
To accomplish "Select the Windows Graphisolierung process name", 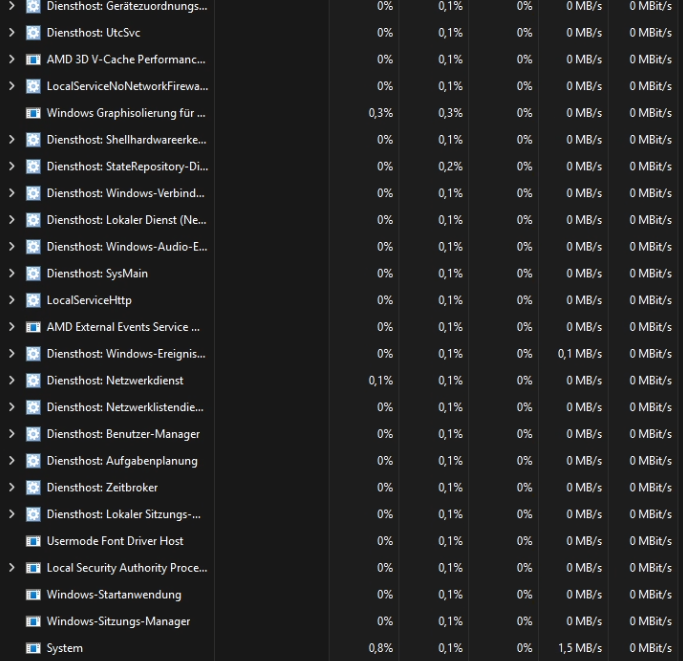I will click(126, 113).
